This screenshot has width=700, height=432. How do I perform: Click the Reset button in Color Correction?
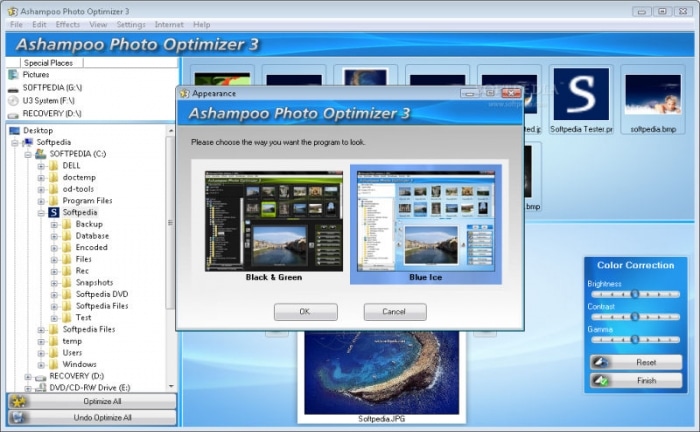pos(636,362)
